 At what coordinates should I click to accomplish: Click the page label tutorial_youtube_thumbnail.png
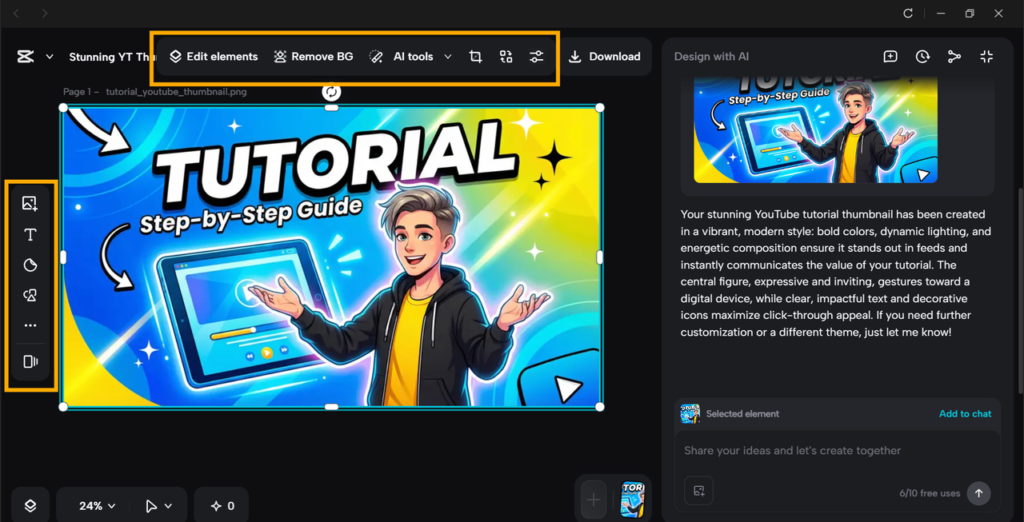(x=176, y=92)
